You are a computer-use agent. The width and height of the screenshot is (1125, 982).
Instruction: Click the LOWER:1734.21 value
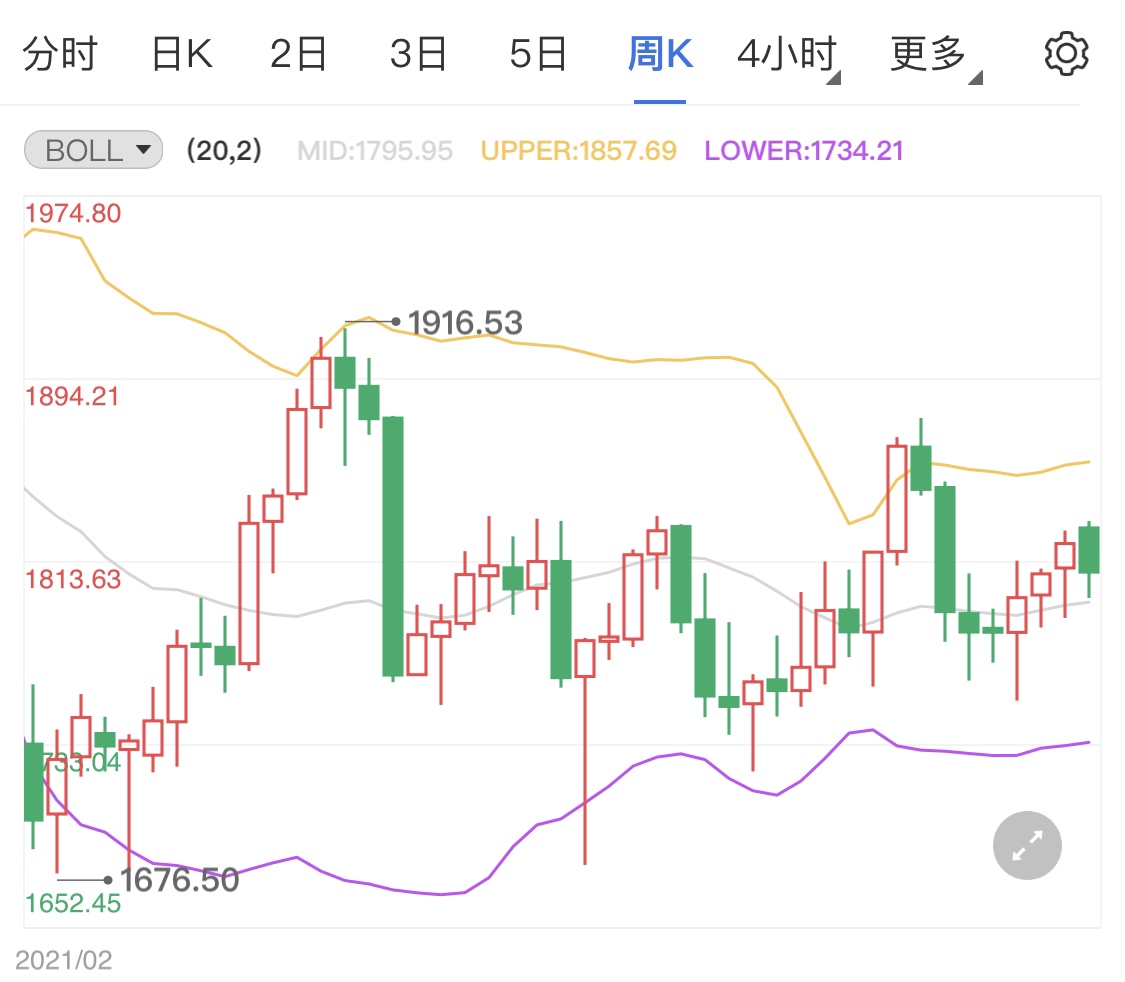[x=804, y=151]
